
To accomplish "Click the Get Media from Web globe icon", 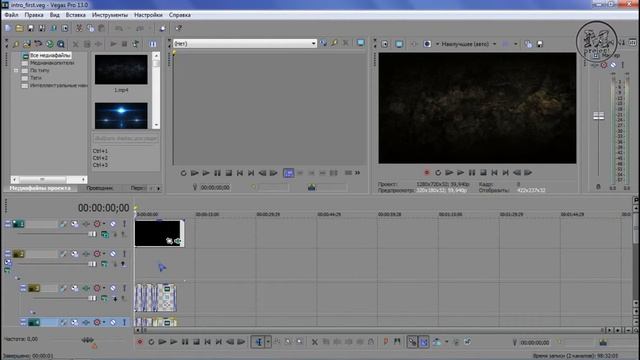I will coord(49,44).
